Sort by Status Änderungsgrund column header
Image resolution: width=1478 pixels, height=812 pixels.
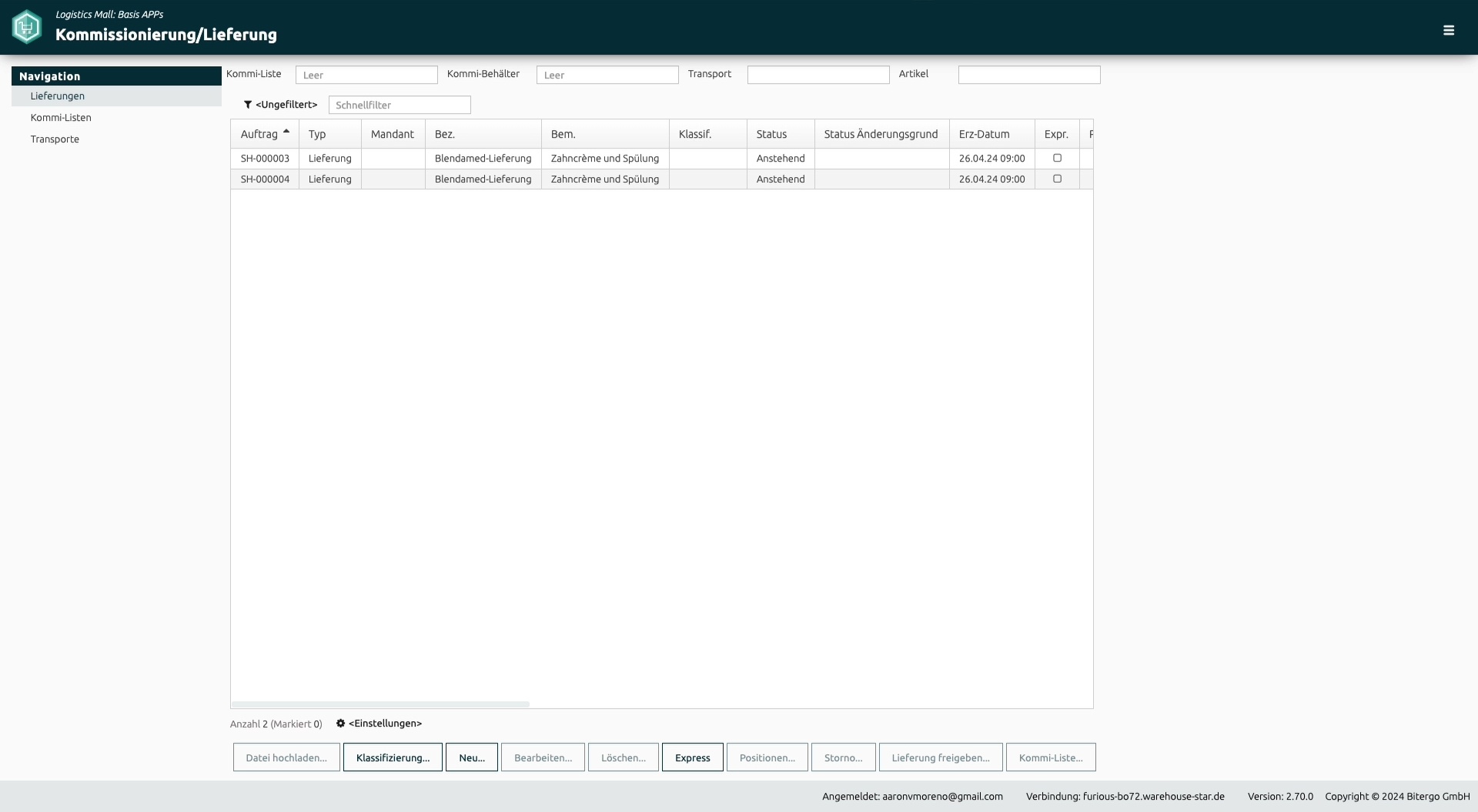[882, 134]
